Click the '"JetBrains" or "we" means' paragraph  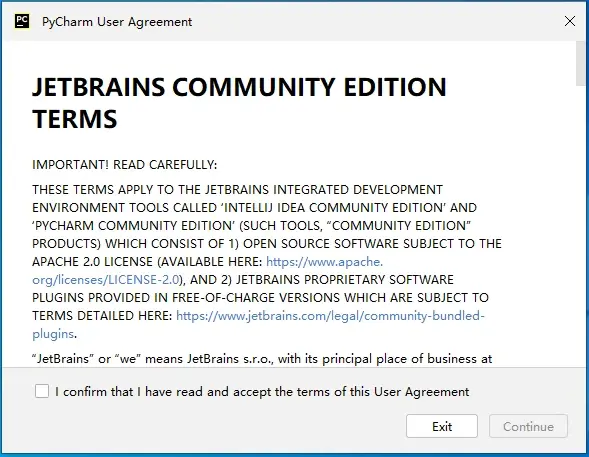coord(262,359)
